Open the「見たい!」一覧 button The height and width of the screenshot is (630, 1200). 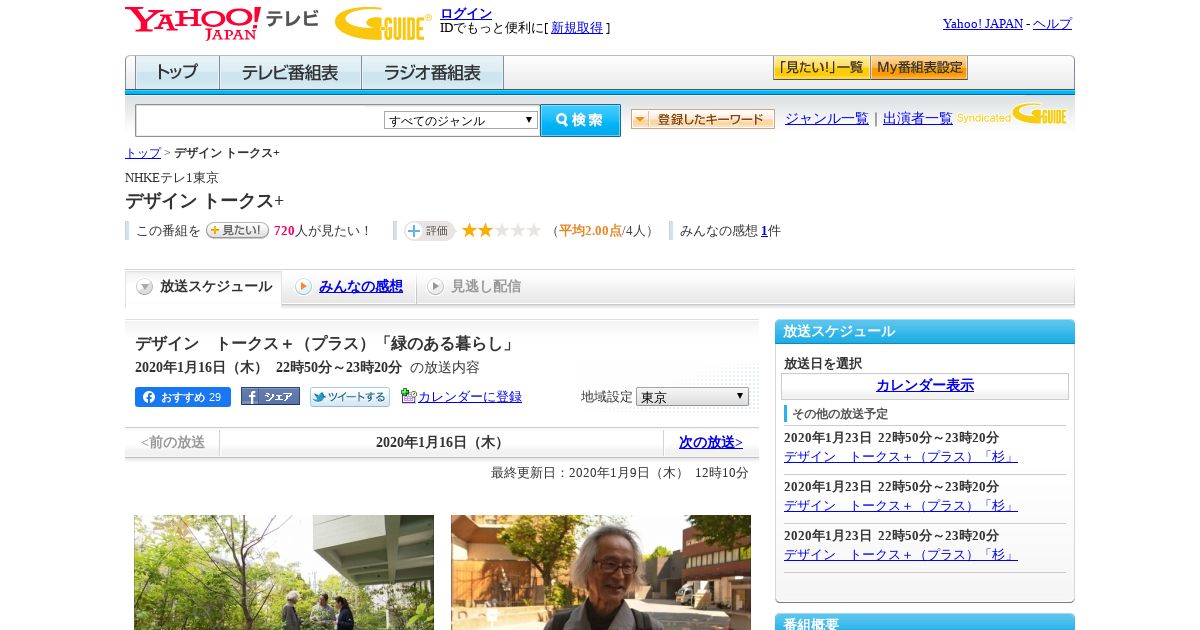821,68
